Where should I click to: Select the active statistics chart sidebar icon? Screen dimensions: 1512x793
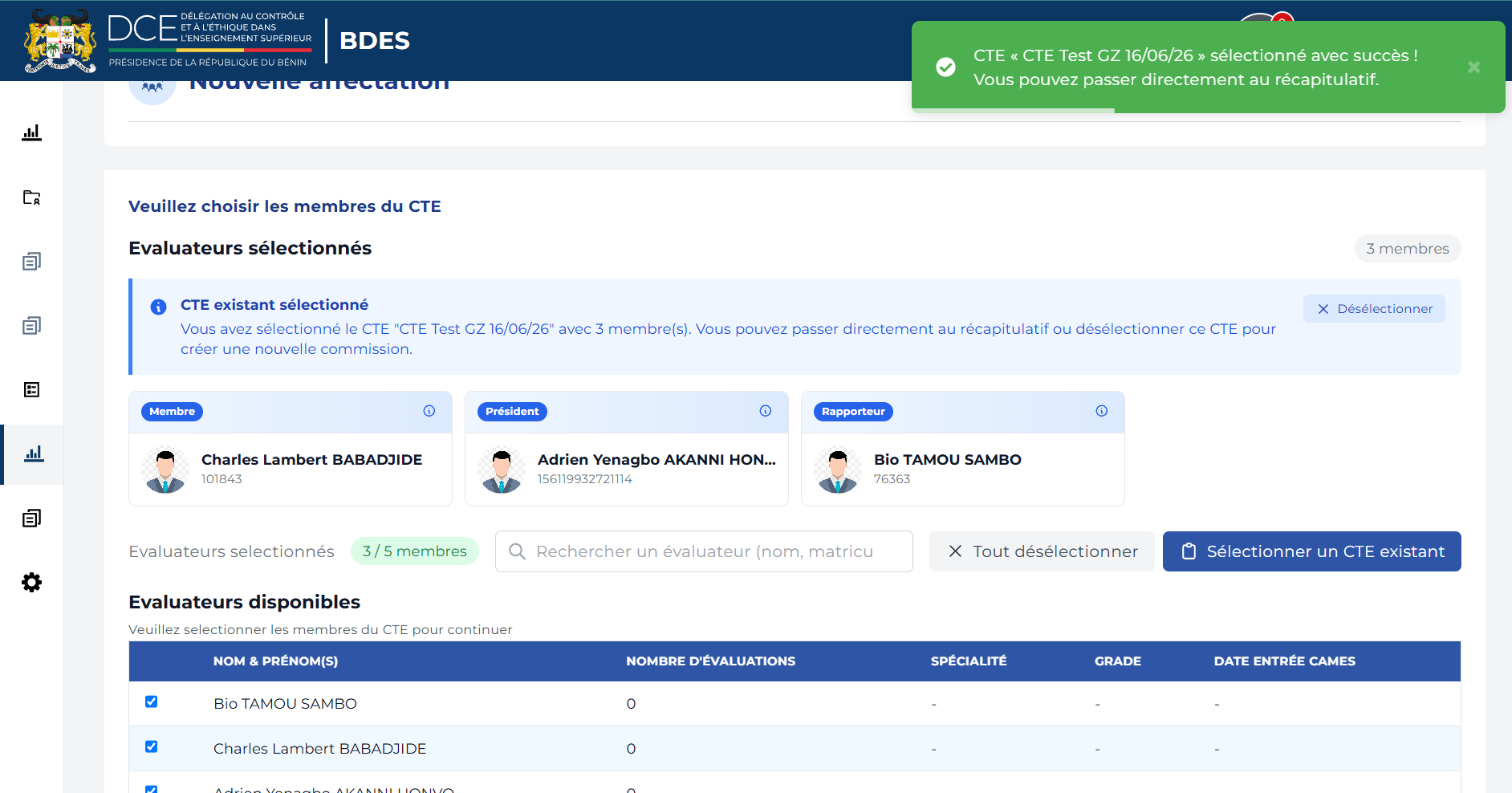(x=33, y=454)
